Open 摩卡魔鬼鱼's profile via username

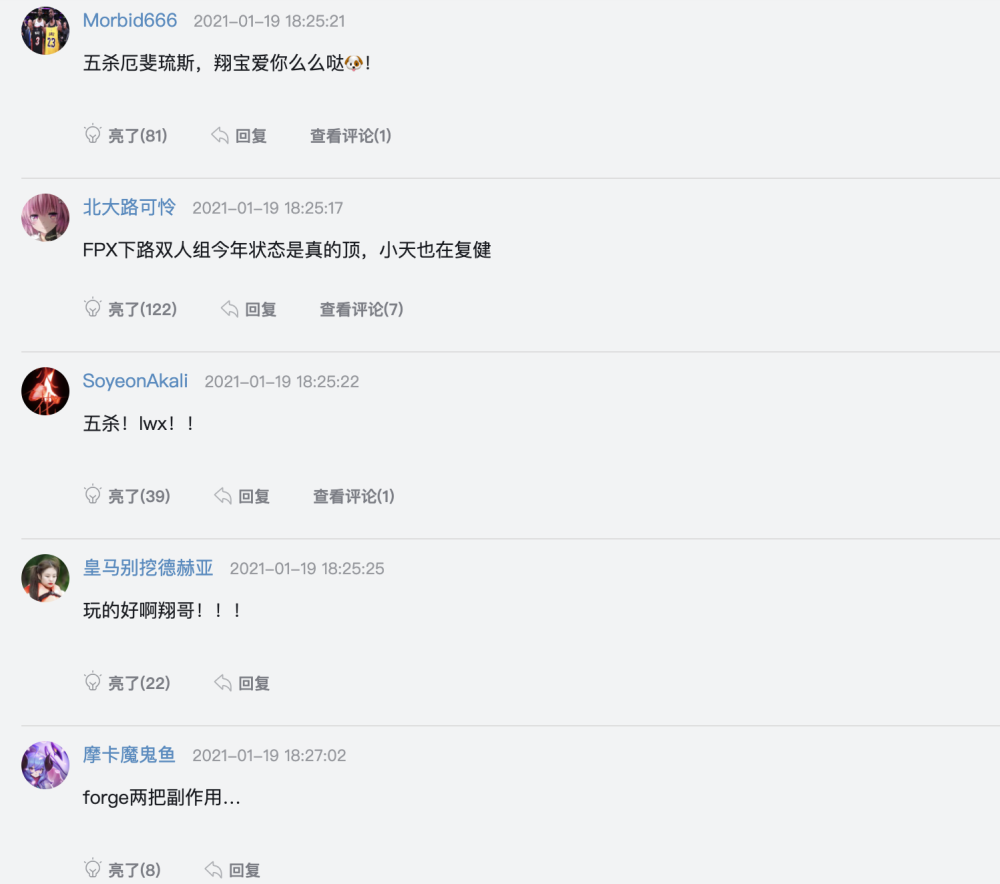click(x=129, y=755)
